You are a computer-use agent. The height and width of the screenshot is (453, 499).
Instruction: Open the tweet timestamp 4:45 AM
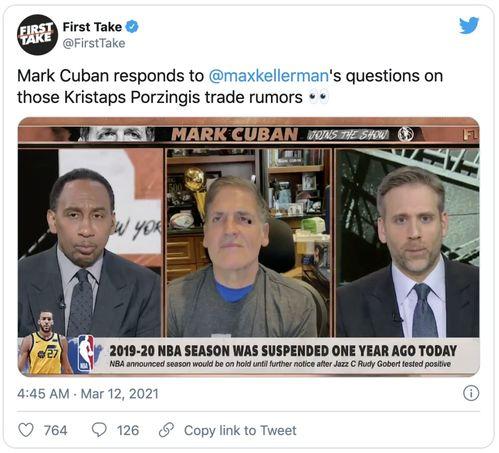pos(43,394)
